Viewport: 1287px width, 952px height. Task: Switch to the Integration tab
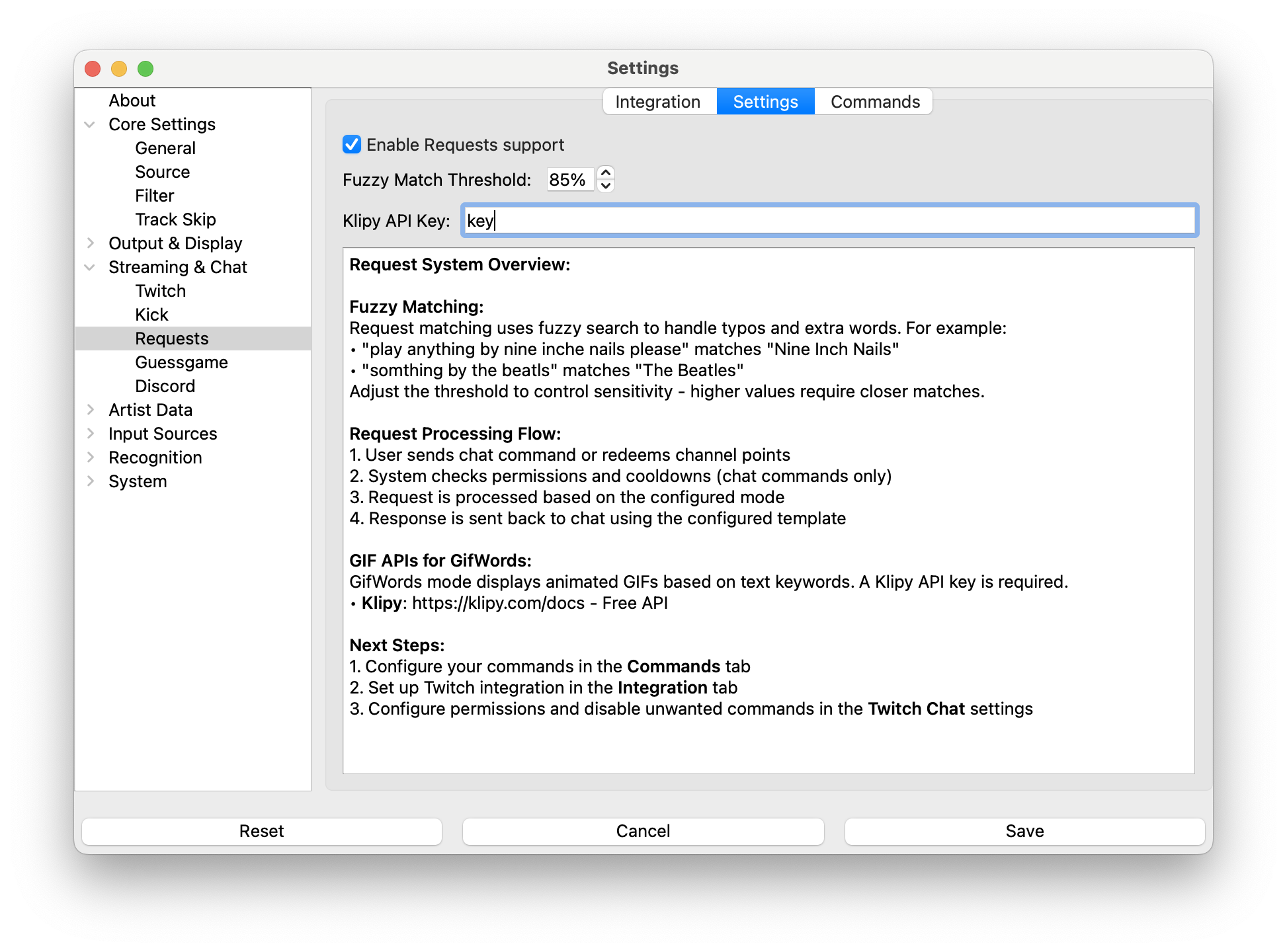pos(658,102)
